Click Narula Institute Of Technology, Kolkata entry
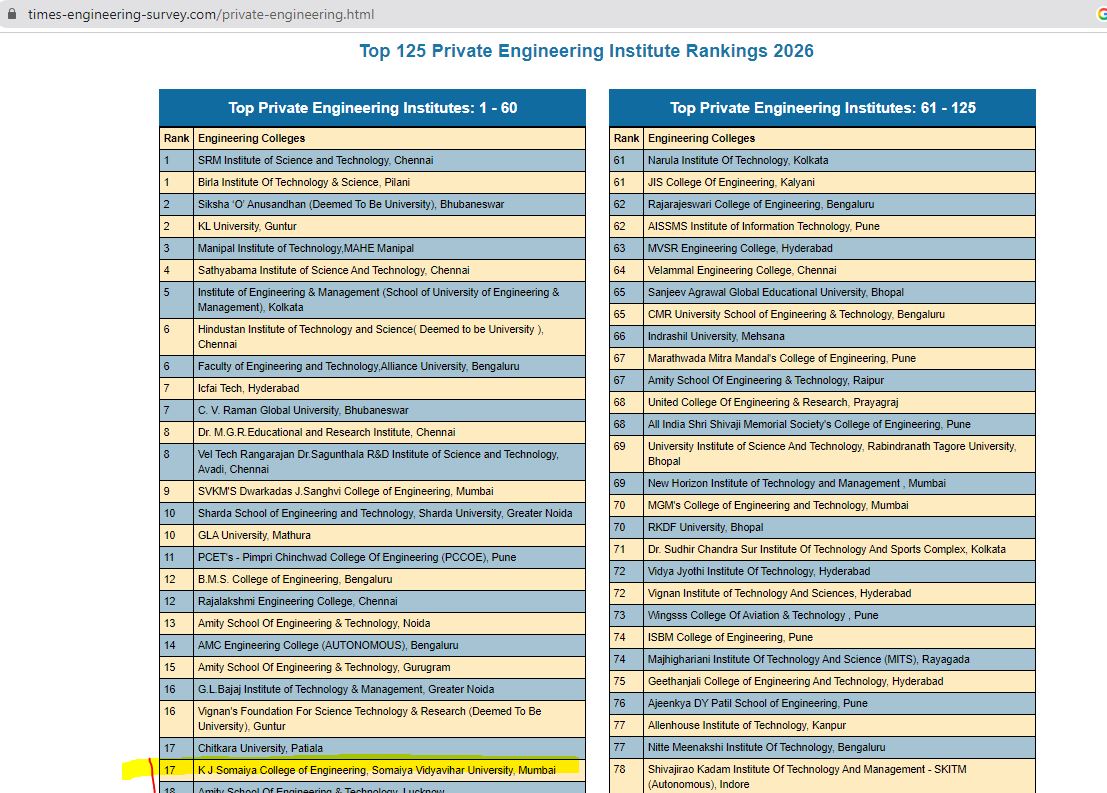Image resolution: width=1107 pixels, height=793 pixels. pyautogui.click(x=738, y=160)
